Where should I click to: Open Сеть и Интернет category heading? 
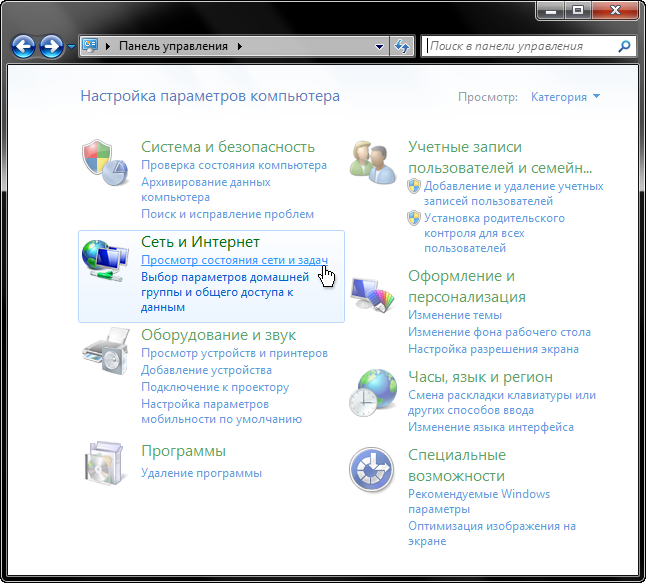(x=200, y=242)
